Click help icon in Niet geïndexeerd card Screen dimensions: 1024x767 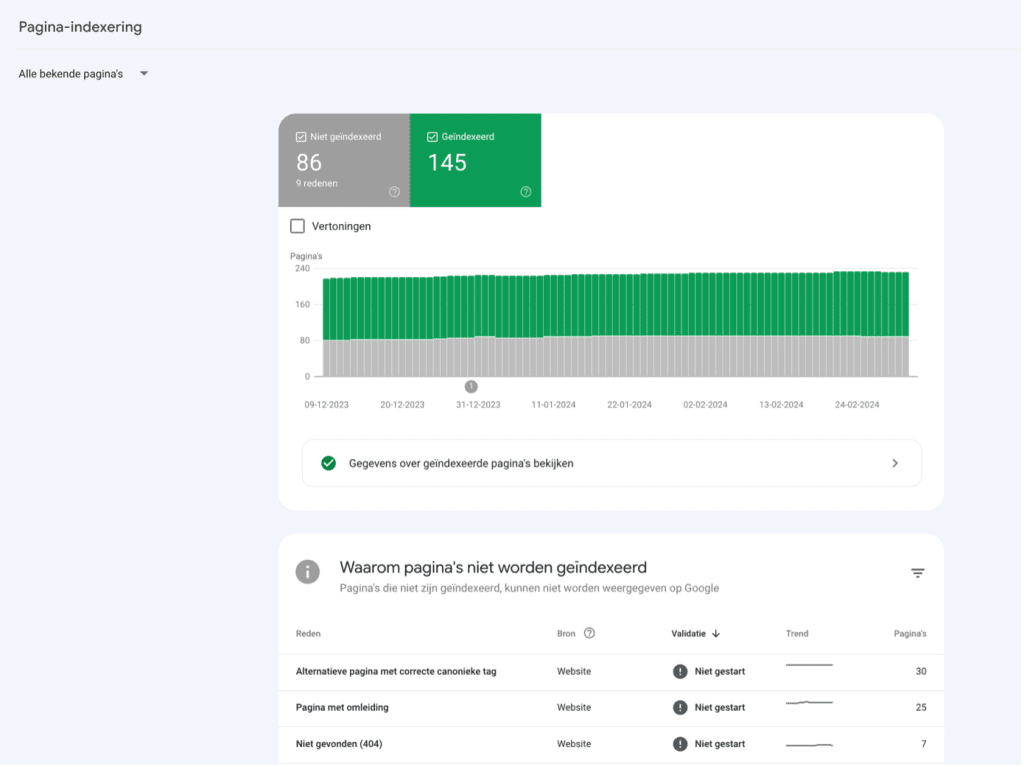(394, 192)
